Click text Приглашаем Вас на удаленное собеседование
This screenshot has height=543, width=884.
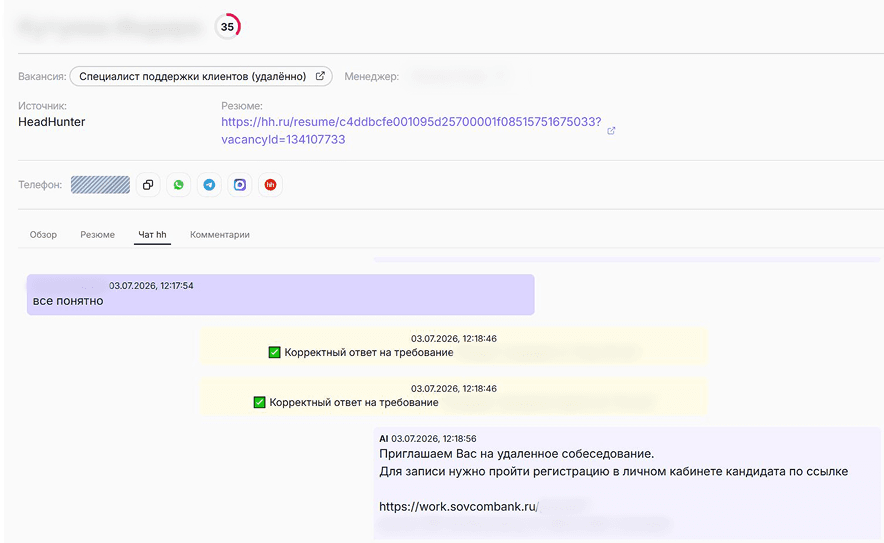tap(516, 454)
